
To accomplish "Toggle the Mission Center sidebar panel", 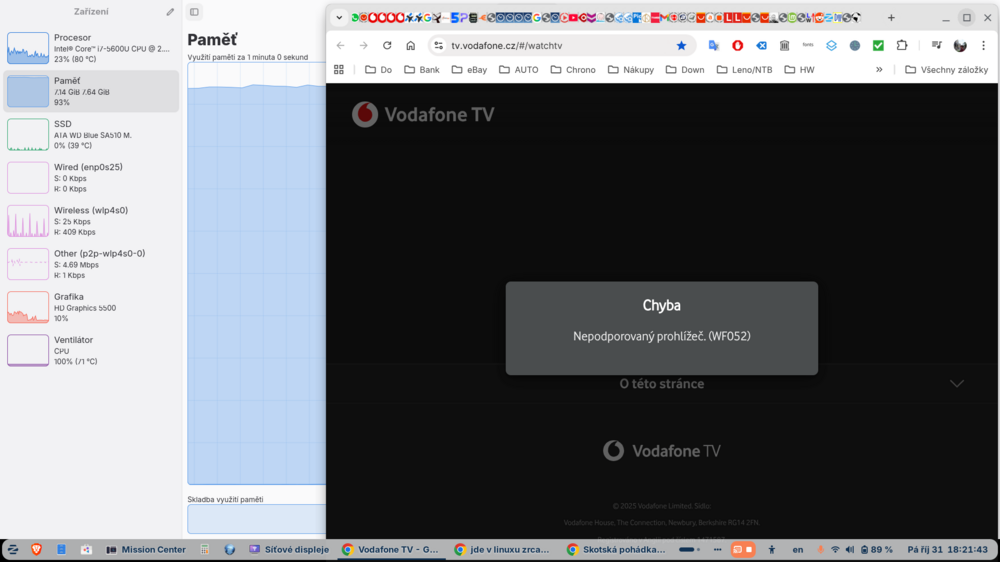I will pyautogui.click(x=194, y=12).
